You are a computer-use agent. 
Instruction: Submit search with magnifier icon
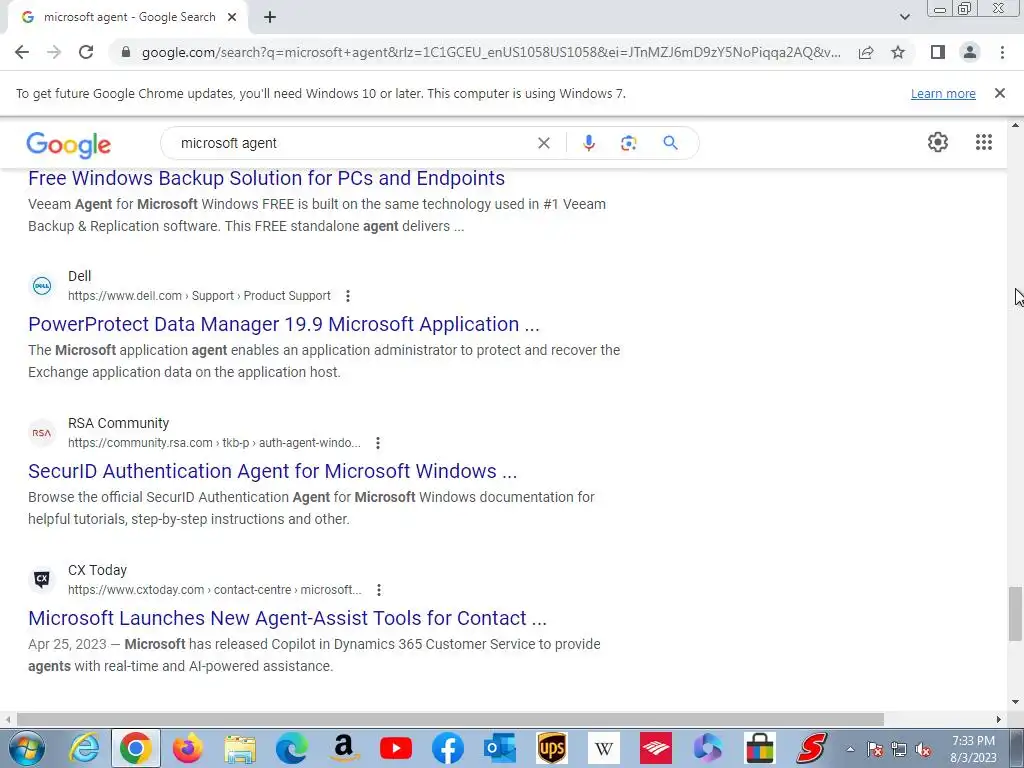pyautogui.click(x=671, y=143)
